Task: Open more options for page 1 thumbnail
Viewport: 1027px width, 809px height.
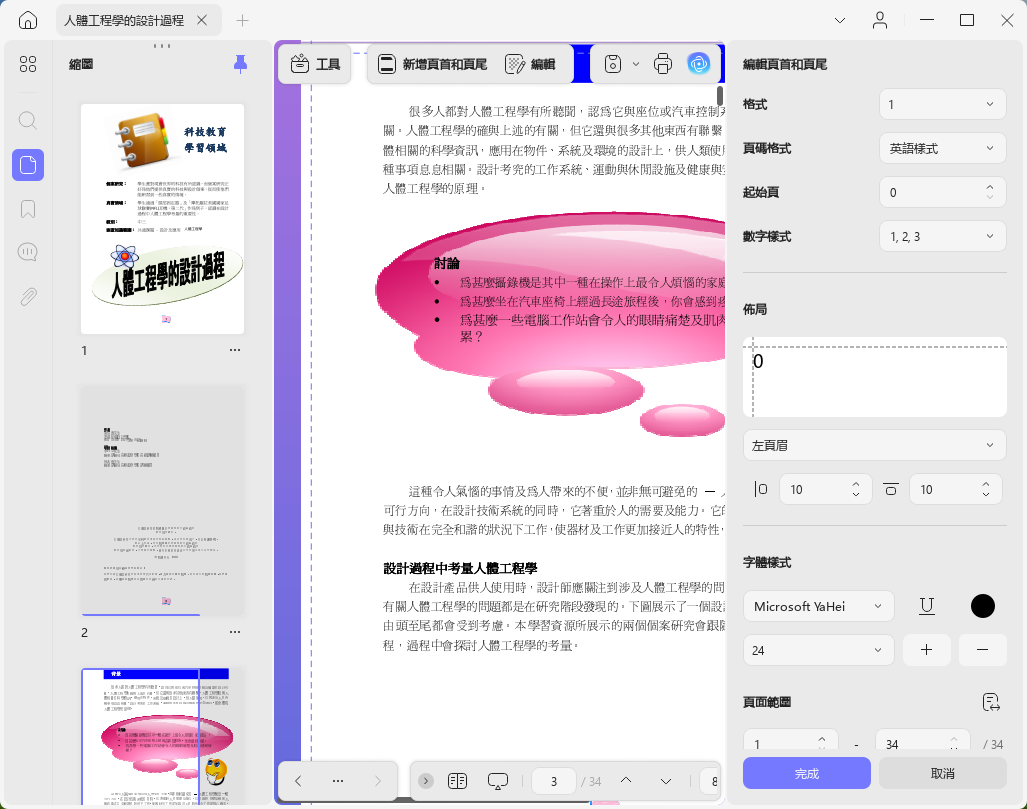Action: pos(235,350)
